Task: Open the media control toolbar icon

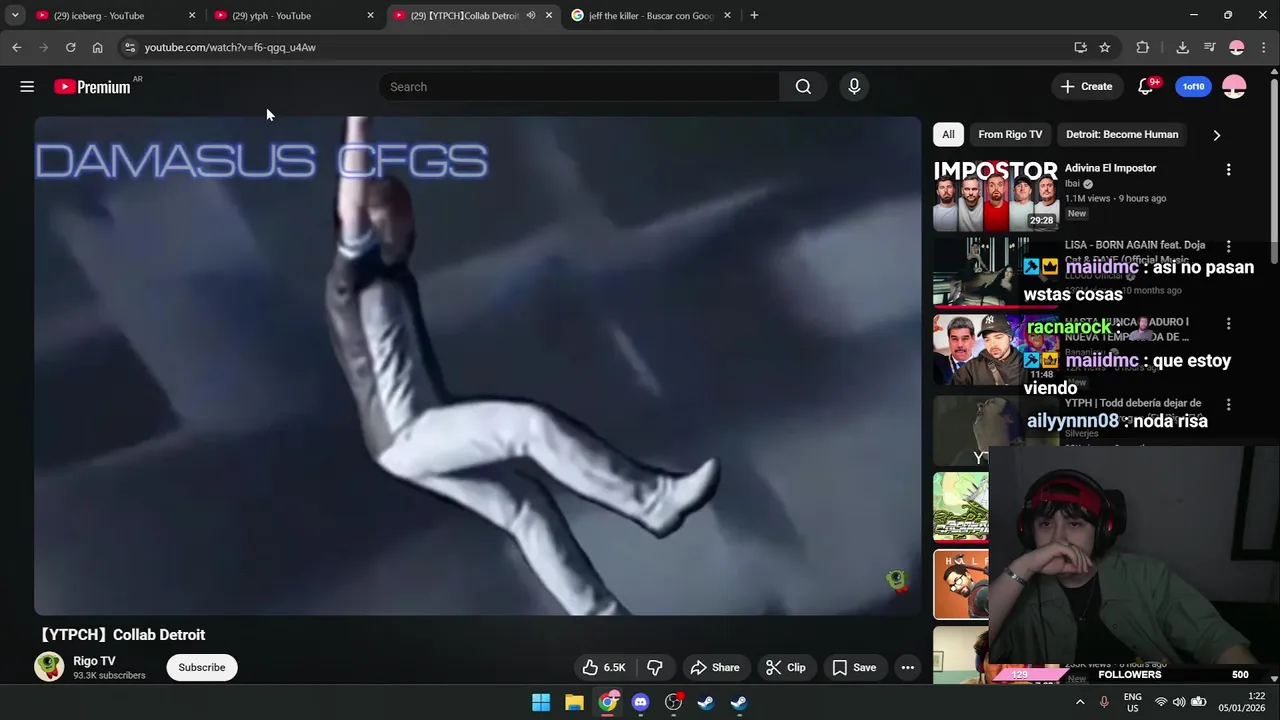Action: click(1209, 47)
